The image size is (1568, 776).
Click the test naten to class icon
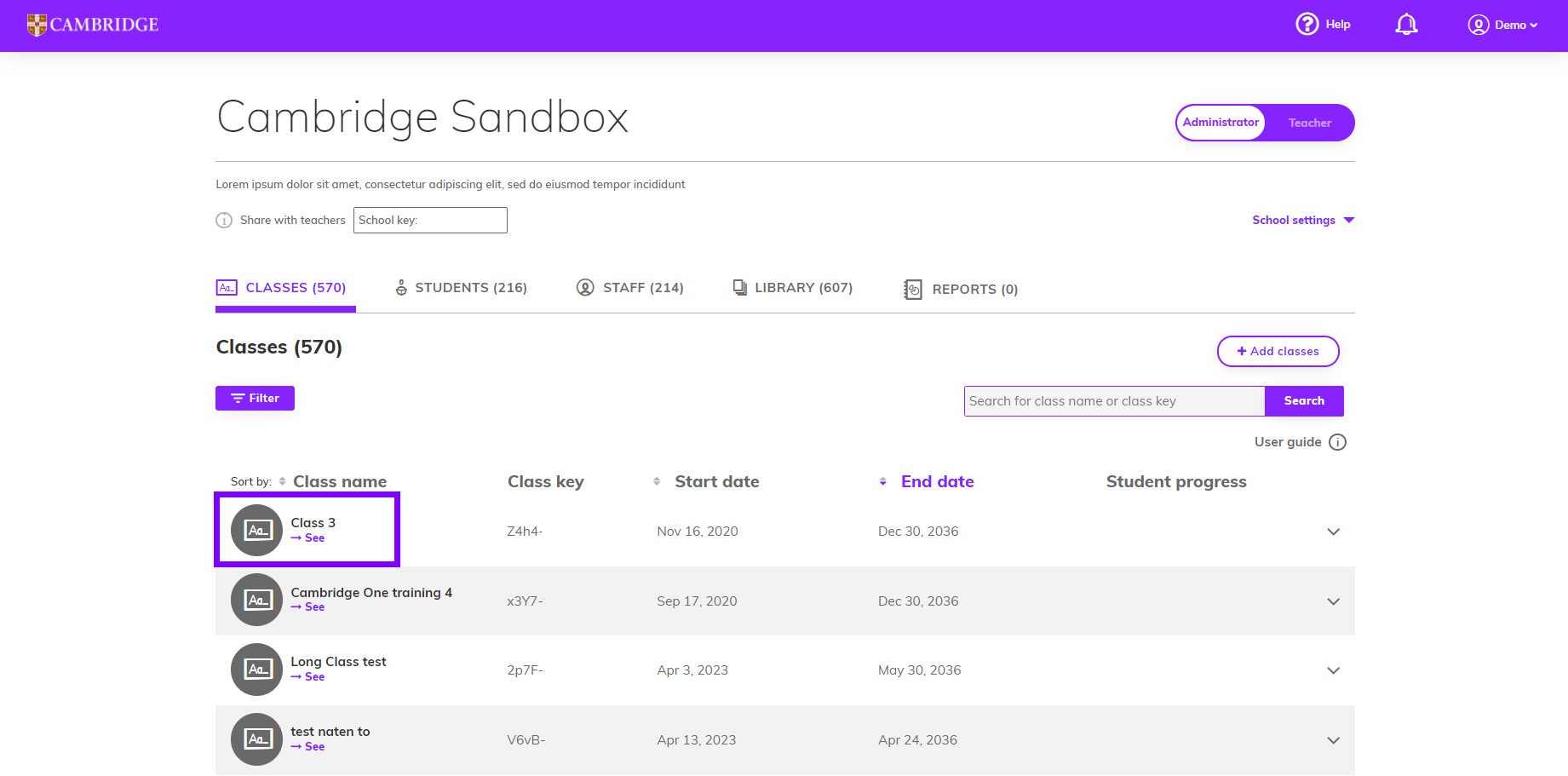click(256, 739)
